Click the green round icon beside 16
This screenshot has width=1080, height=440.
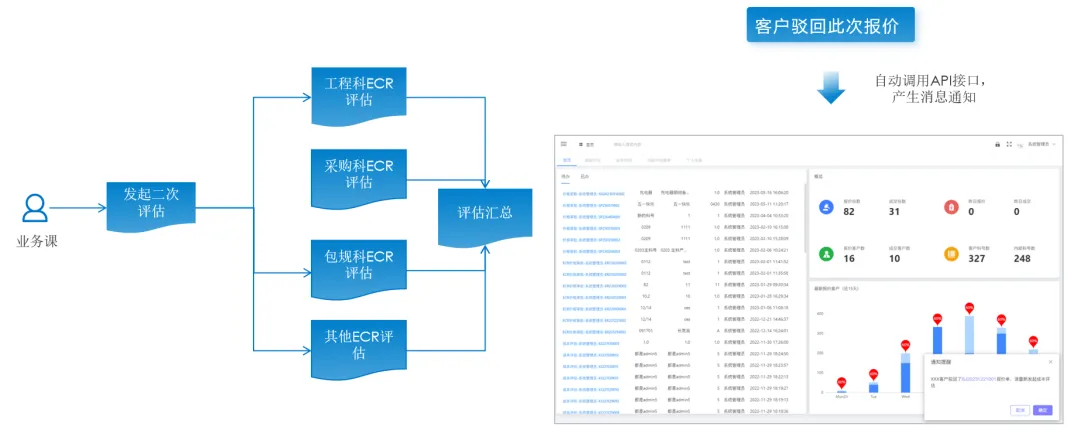click(x=827, y=253)
